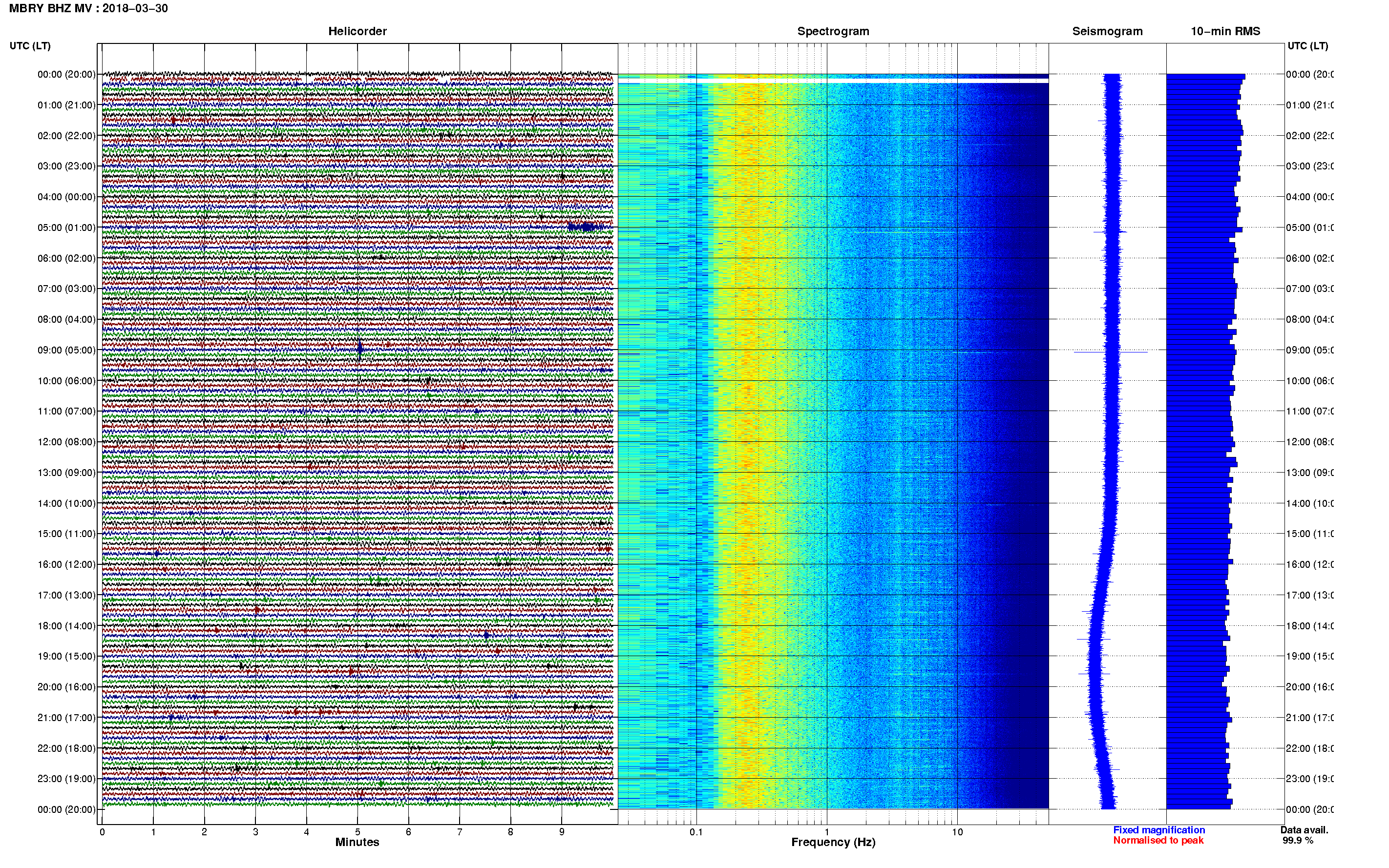Click the UTC (LT) label beside 10-min RMS
The width and height of the screenshot is (1389, 868).
1307,46
